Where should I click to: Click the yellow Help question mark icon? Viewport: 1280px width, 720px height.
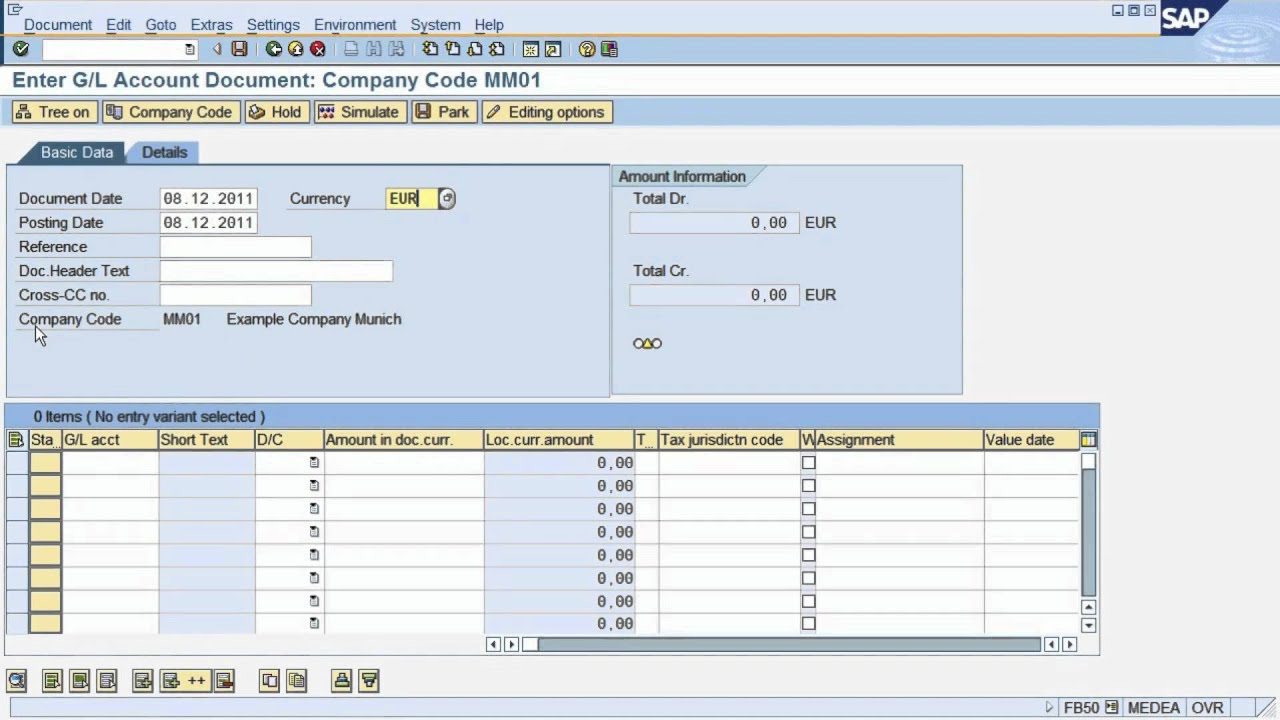click(x=587, y=49)
